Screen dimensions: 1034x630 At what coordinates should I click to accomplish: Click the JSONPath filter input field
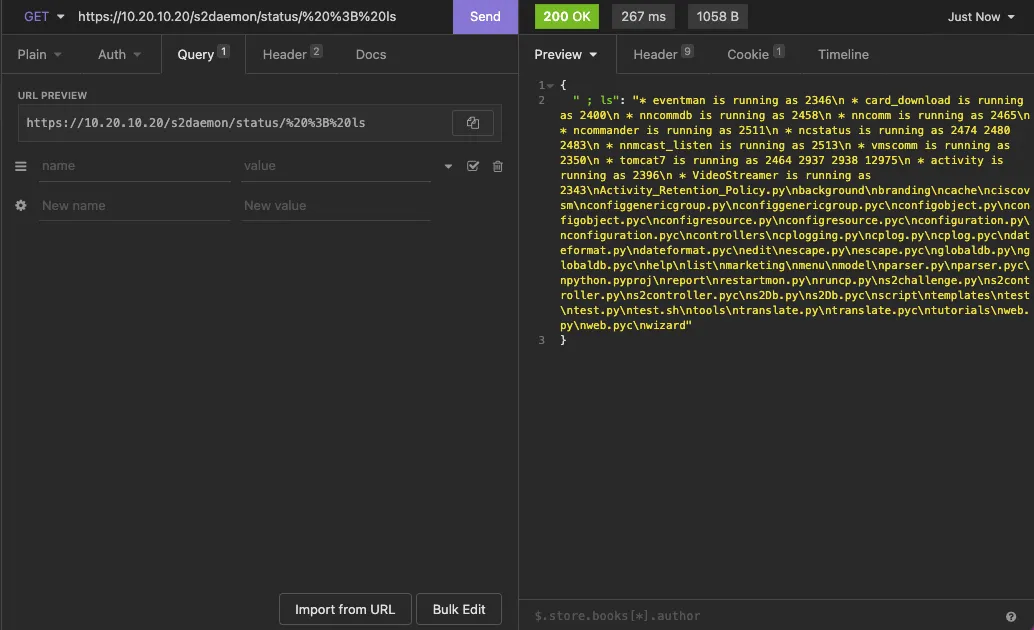(700, 614)
